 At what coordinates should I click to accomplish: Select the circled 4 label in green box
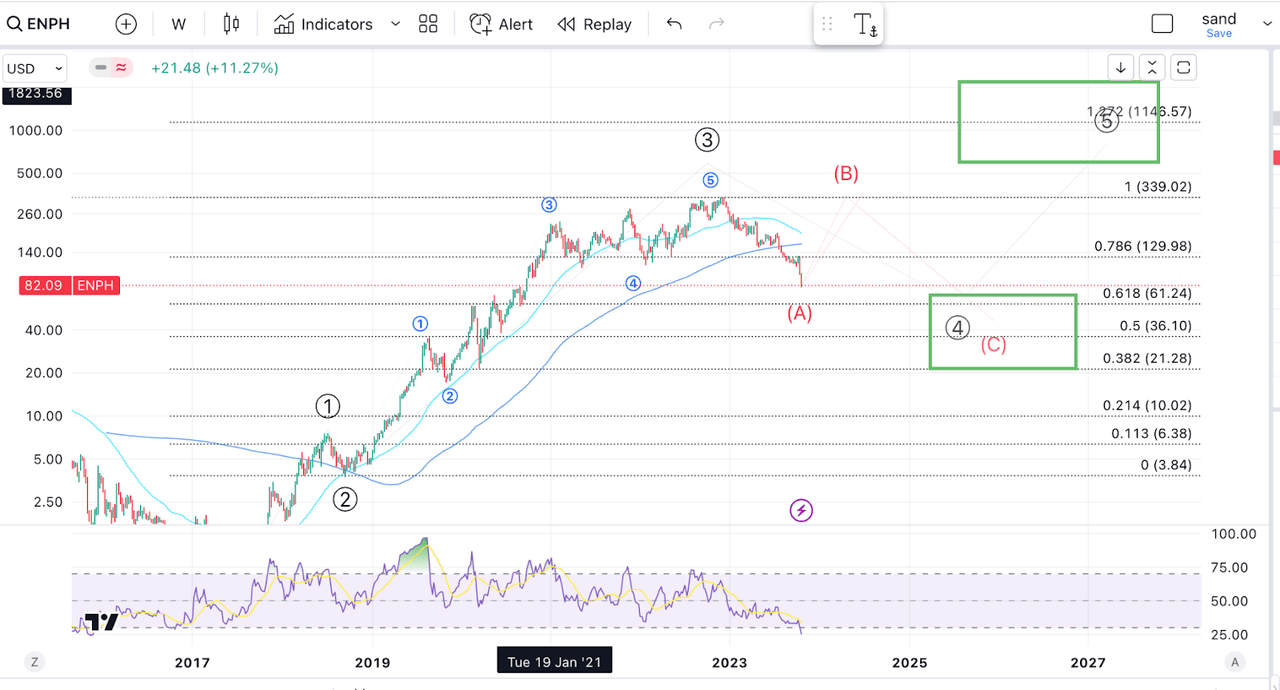click(x=958, y=327)
